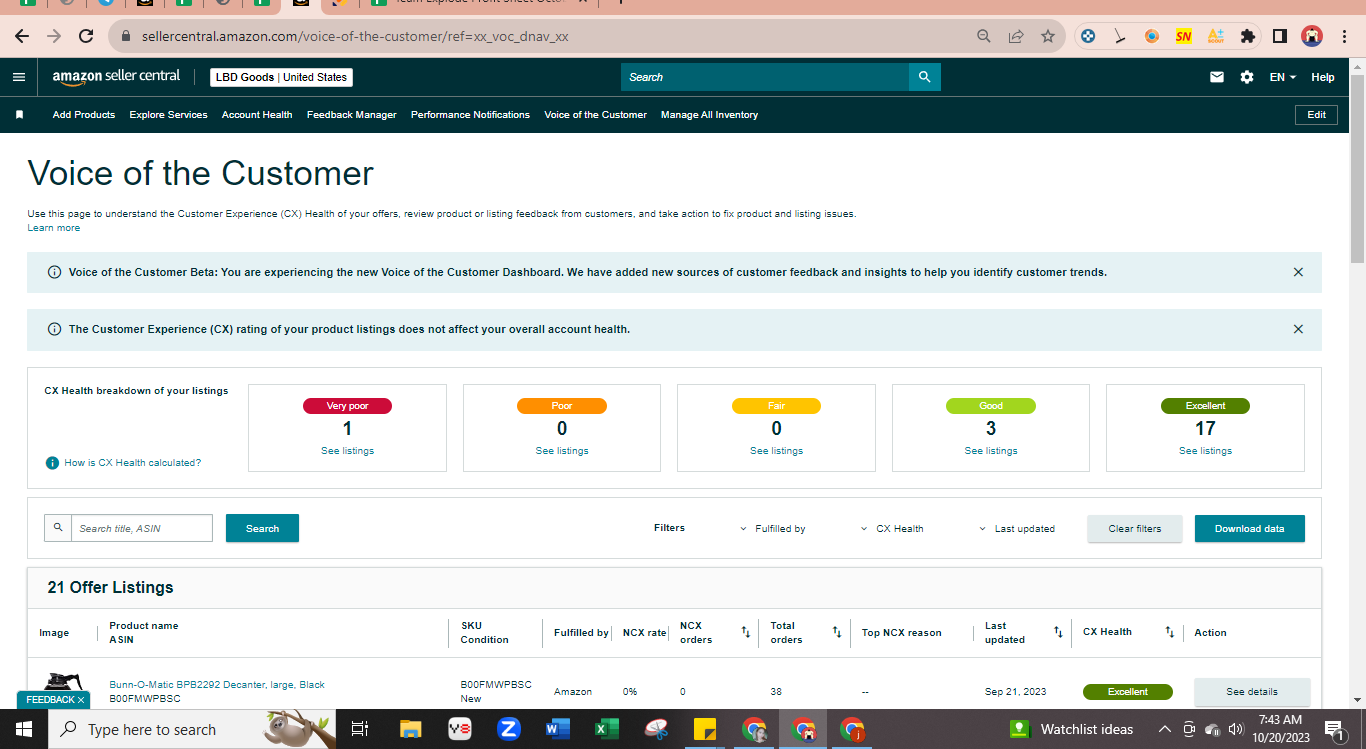See details for Bunn-O-Matic Decanter listing

[x=1252, y=692]
